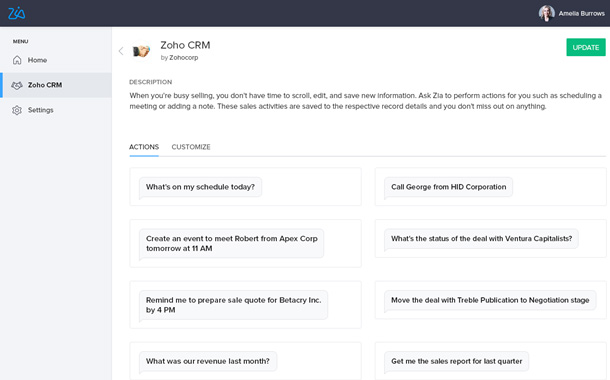Select "Get me the sales report" action
The height and width of the screenshot is (380, 610).
(x=456, y=361)
